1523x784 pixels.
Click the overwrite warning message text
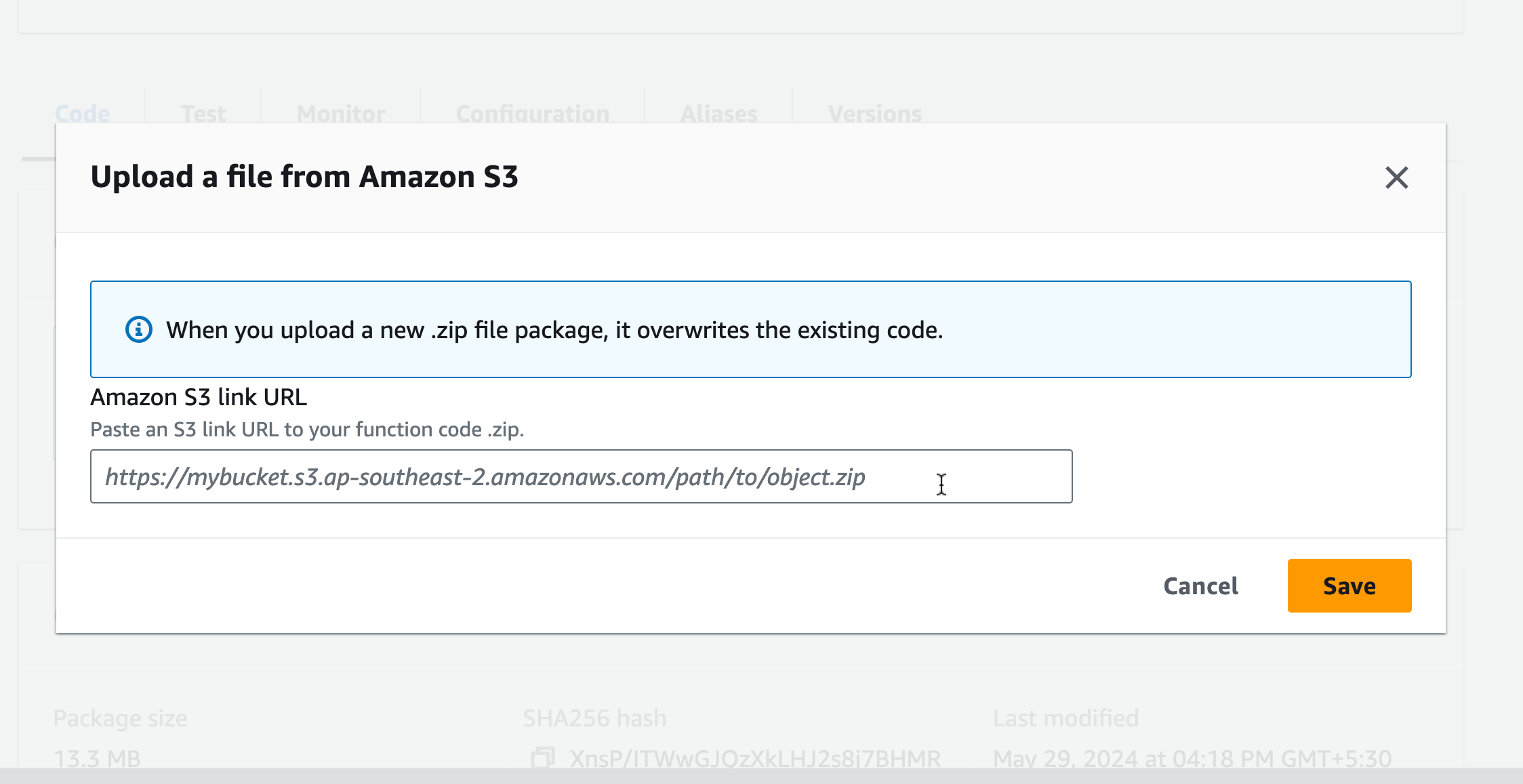[x=554, y=330]
